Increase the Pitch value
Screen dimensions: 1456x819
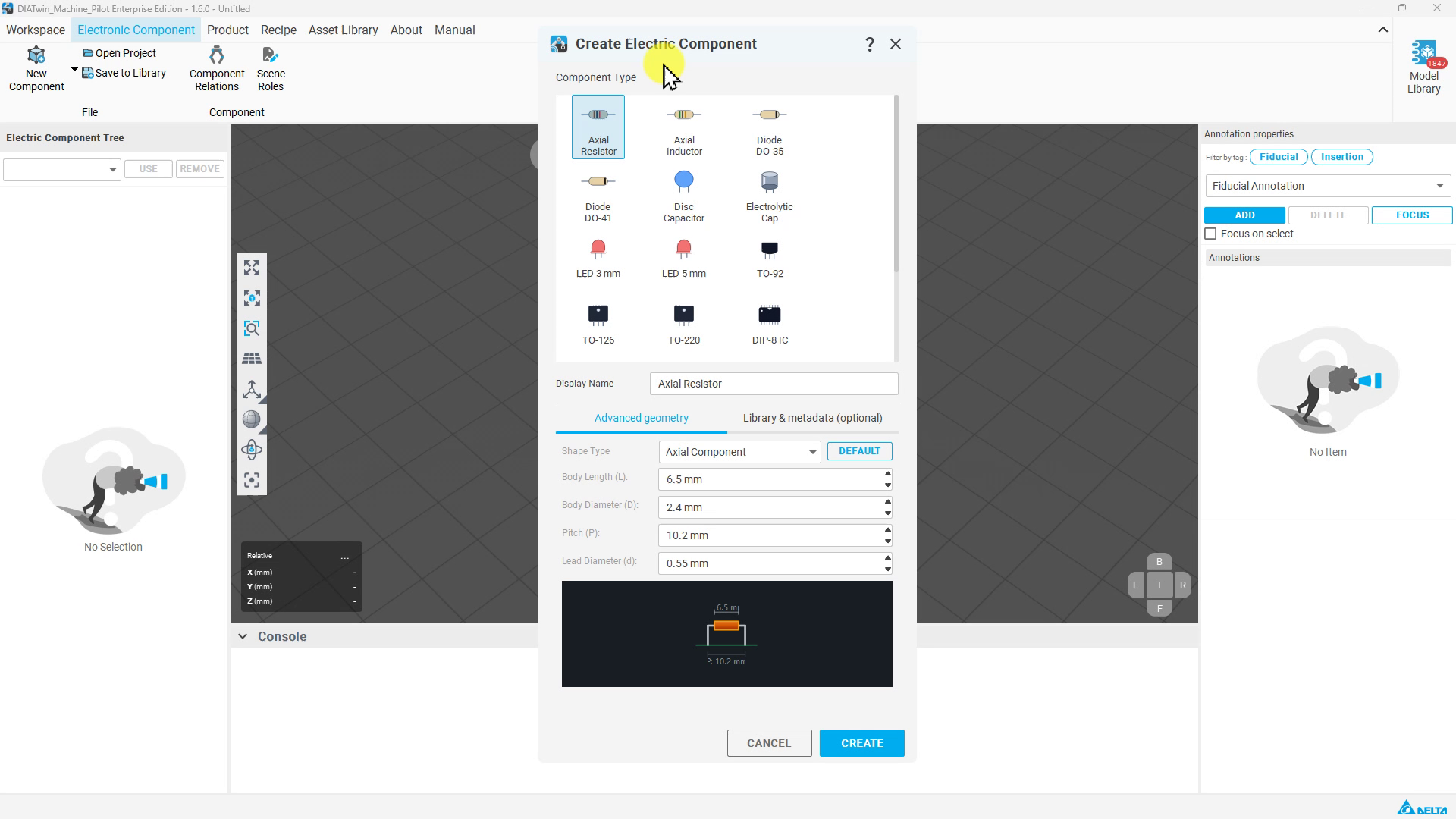[888, 530]
